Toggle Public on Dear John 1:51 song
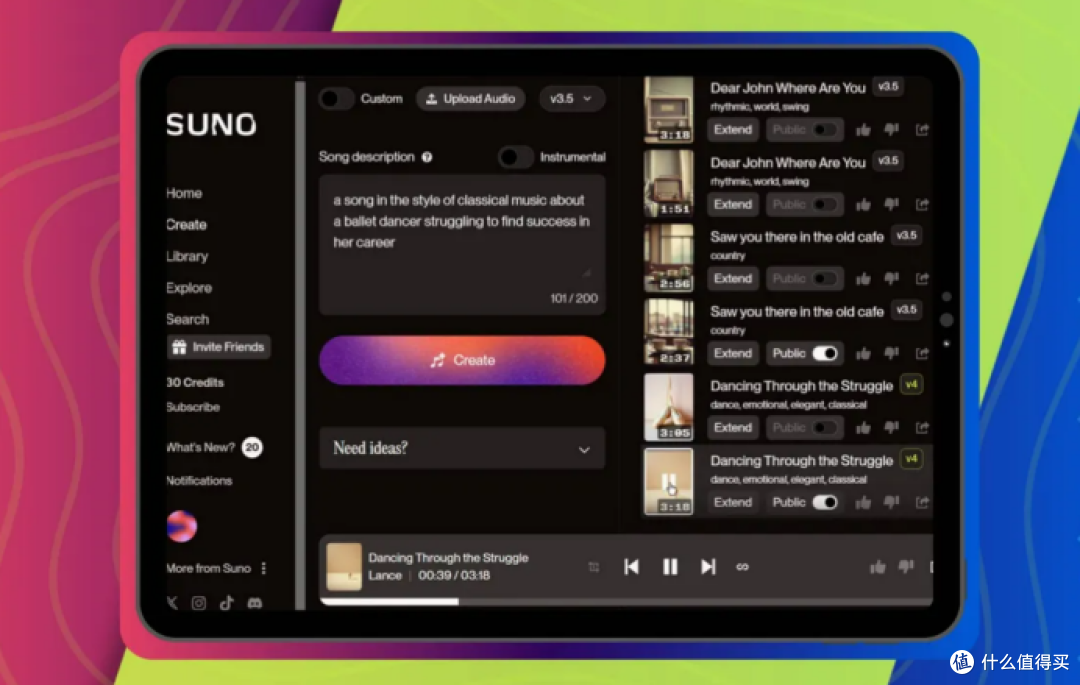 (x=824, y=204)
